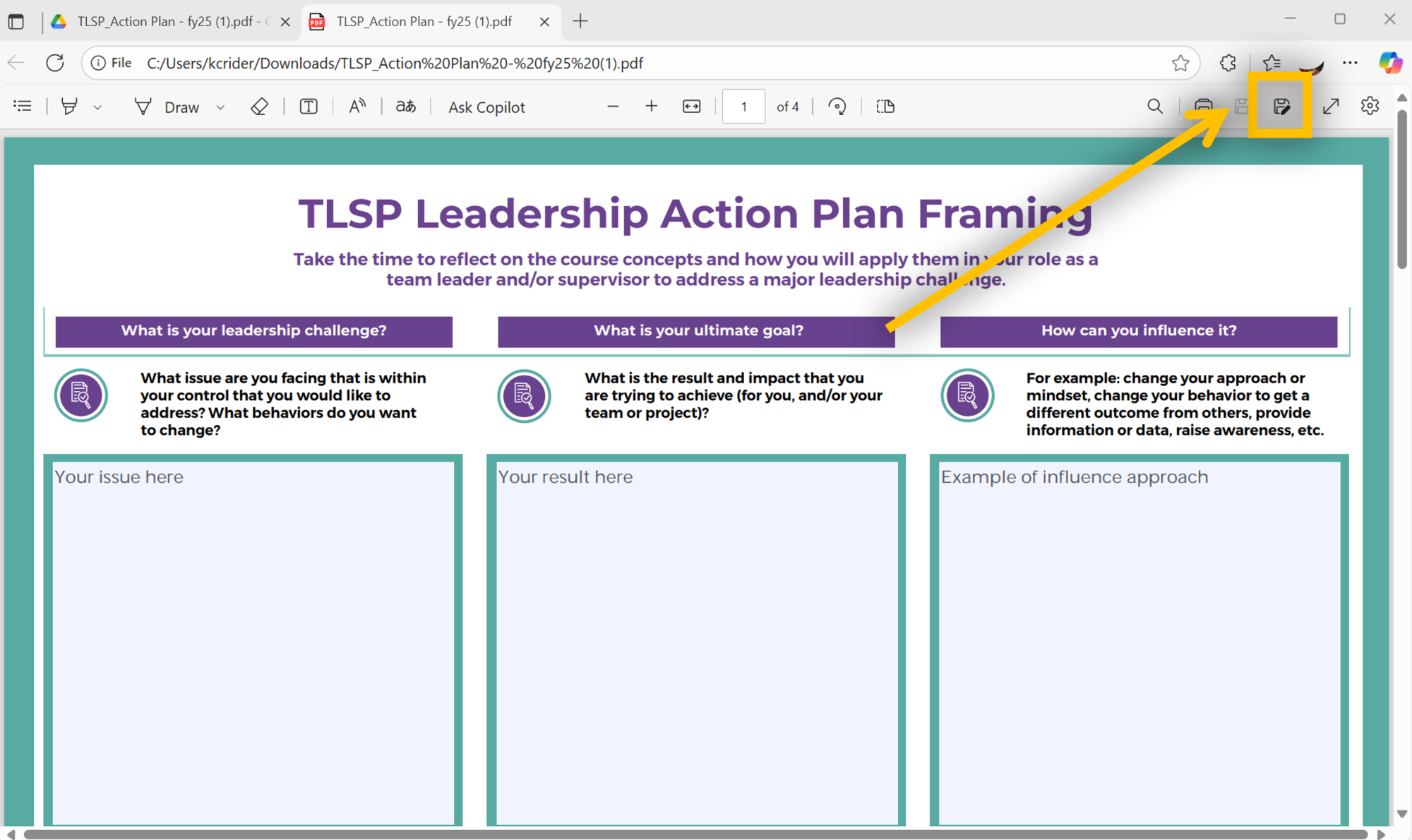This screenshot has width=1412, height=840.
Task: Open the PDF table of contents icon
Action: (23, 107)
